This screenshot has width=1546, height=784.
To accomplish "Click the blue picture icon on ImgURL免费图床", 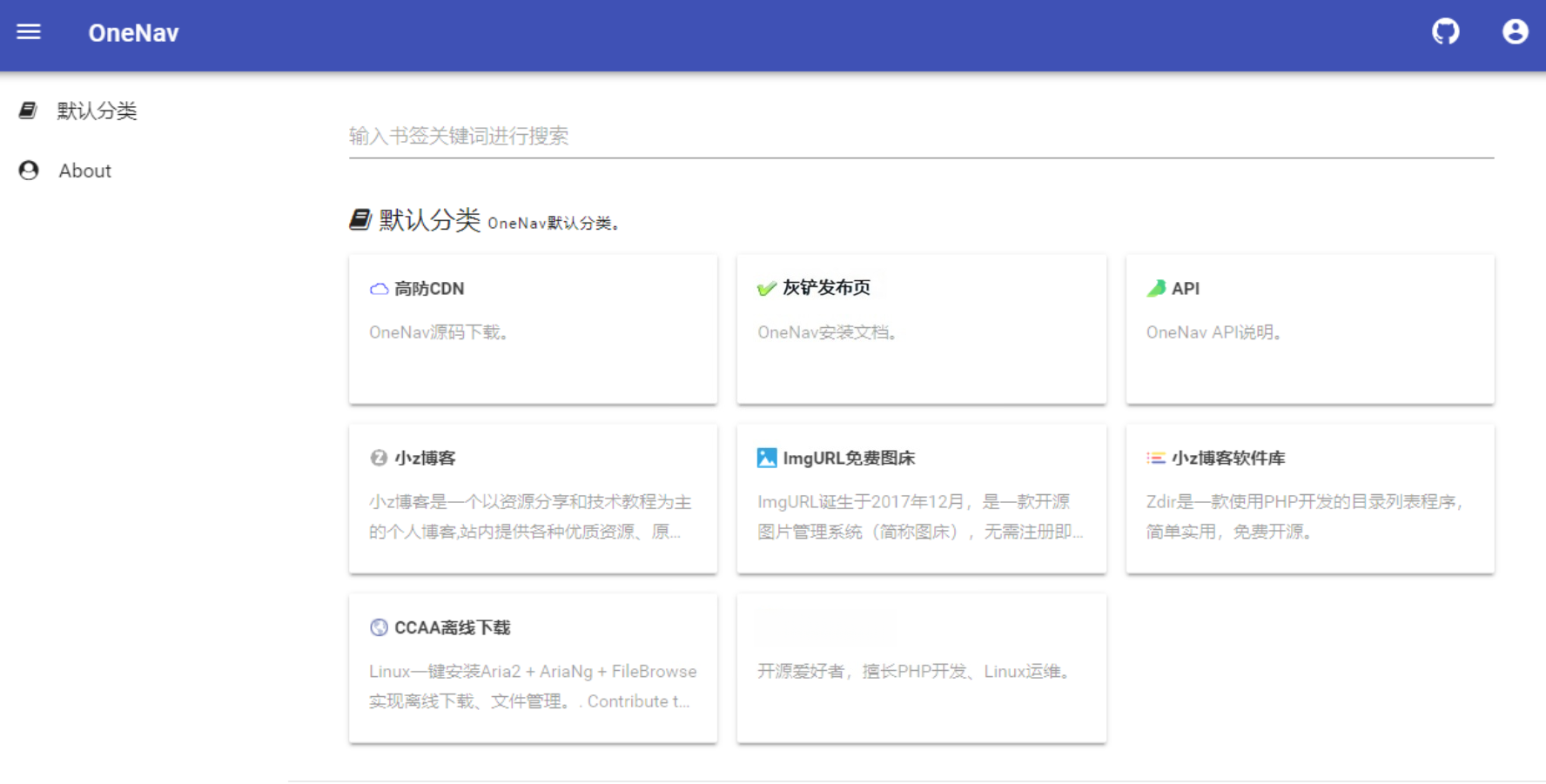I will pos(767,458).
